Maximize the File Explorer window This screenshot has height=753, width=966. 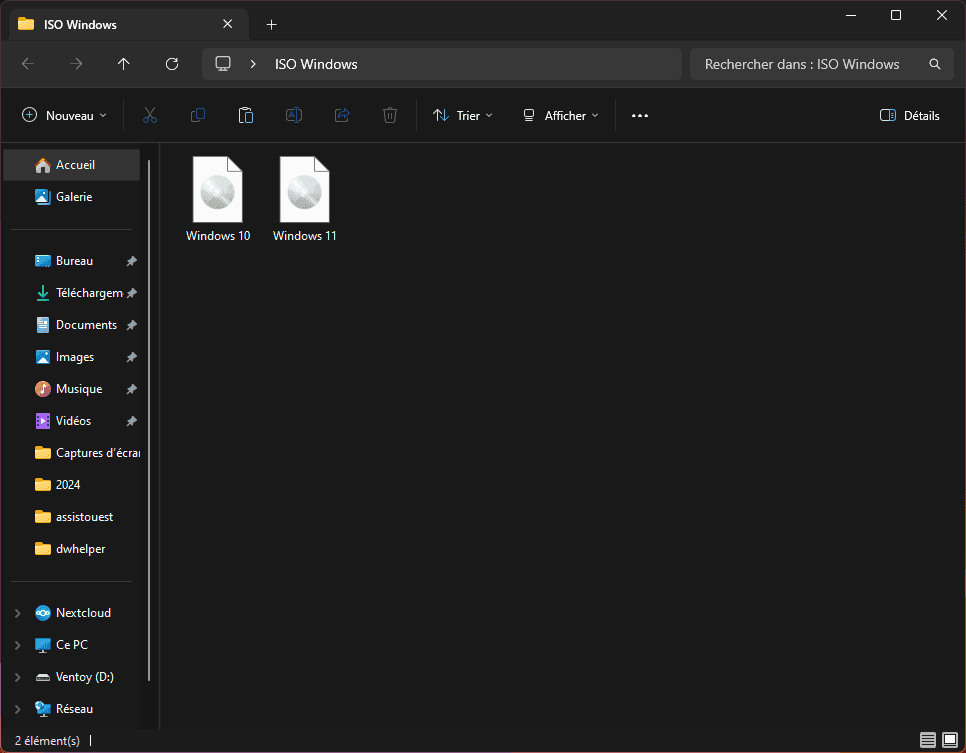click(x=896, y=15)
